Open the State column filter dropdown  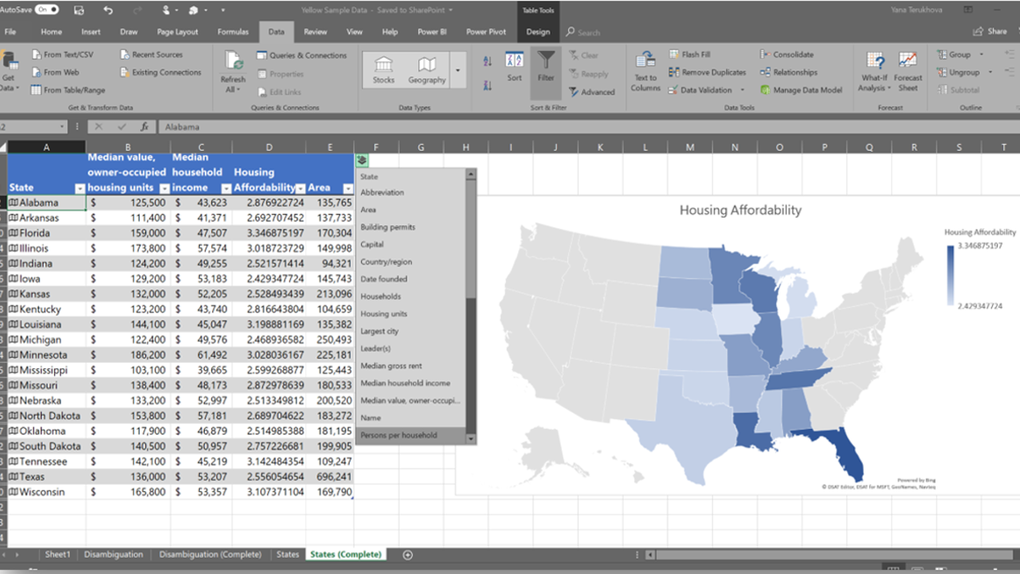pyautogui.click(x=79, y=188)
